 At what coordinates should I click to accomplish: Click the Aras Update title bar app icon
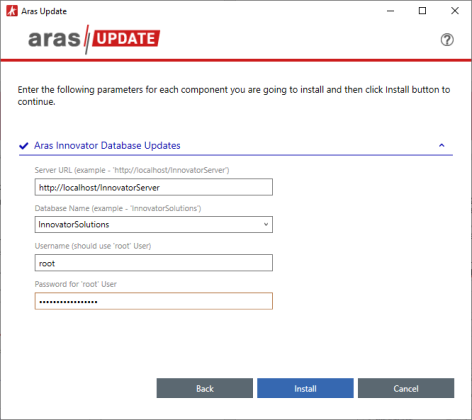[x=12, y=11]
